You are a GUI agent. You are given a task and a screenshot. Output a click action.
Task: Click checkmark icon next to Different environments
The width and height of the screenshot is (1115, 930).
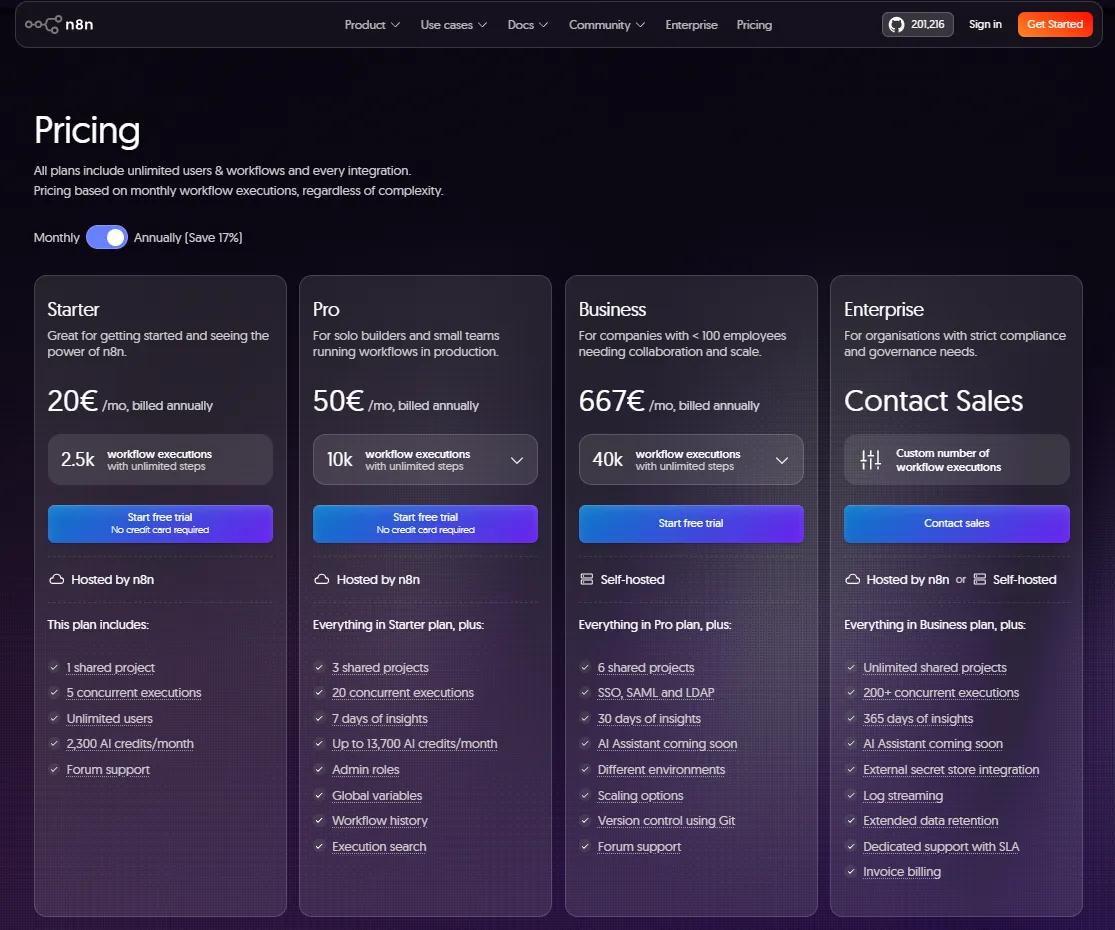click(x=585, y=769)
